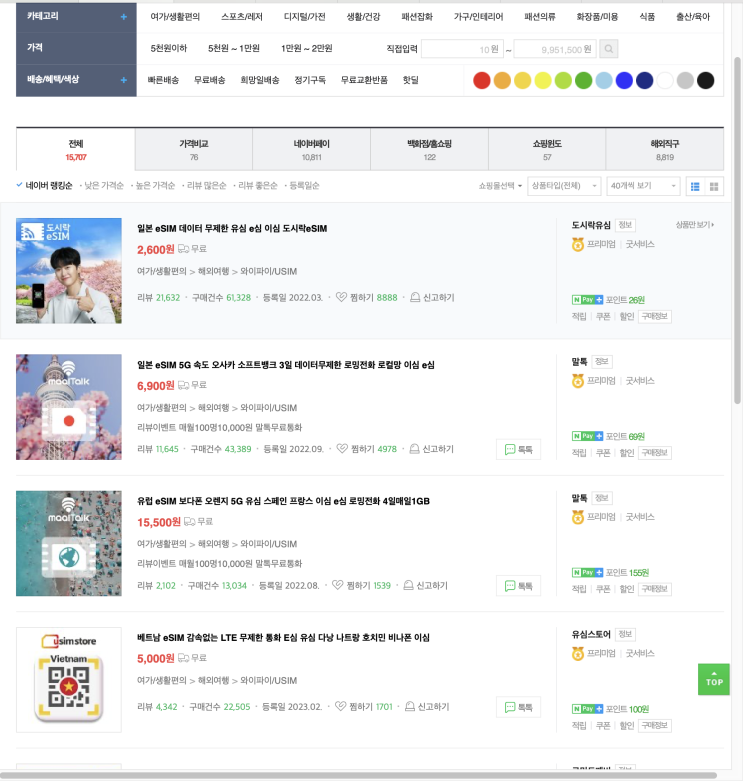Sort by 등록일순
This screenshot has height=781, width=743.
point(304,185)
